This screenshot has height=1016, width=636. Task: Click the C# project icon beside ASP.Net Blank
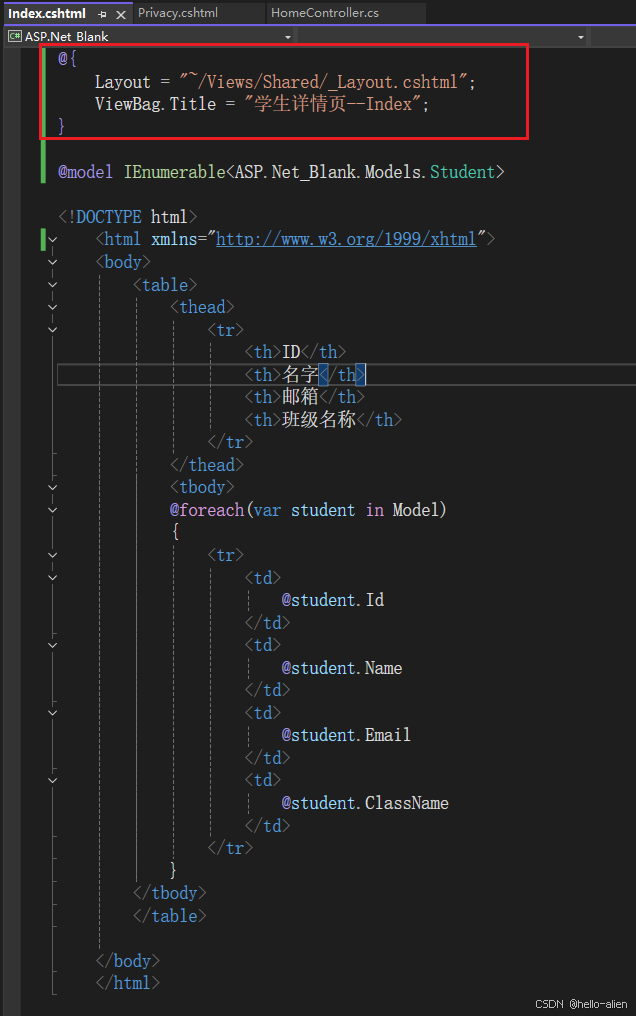tap(14, 36)
